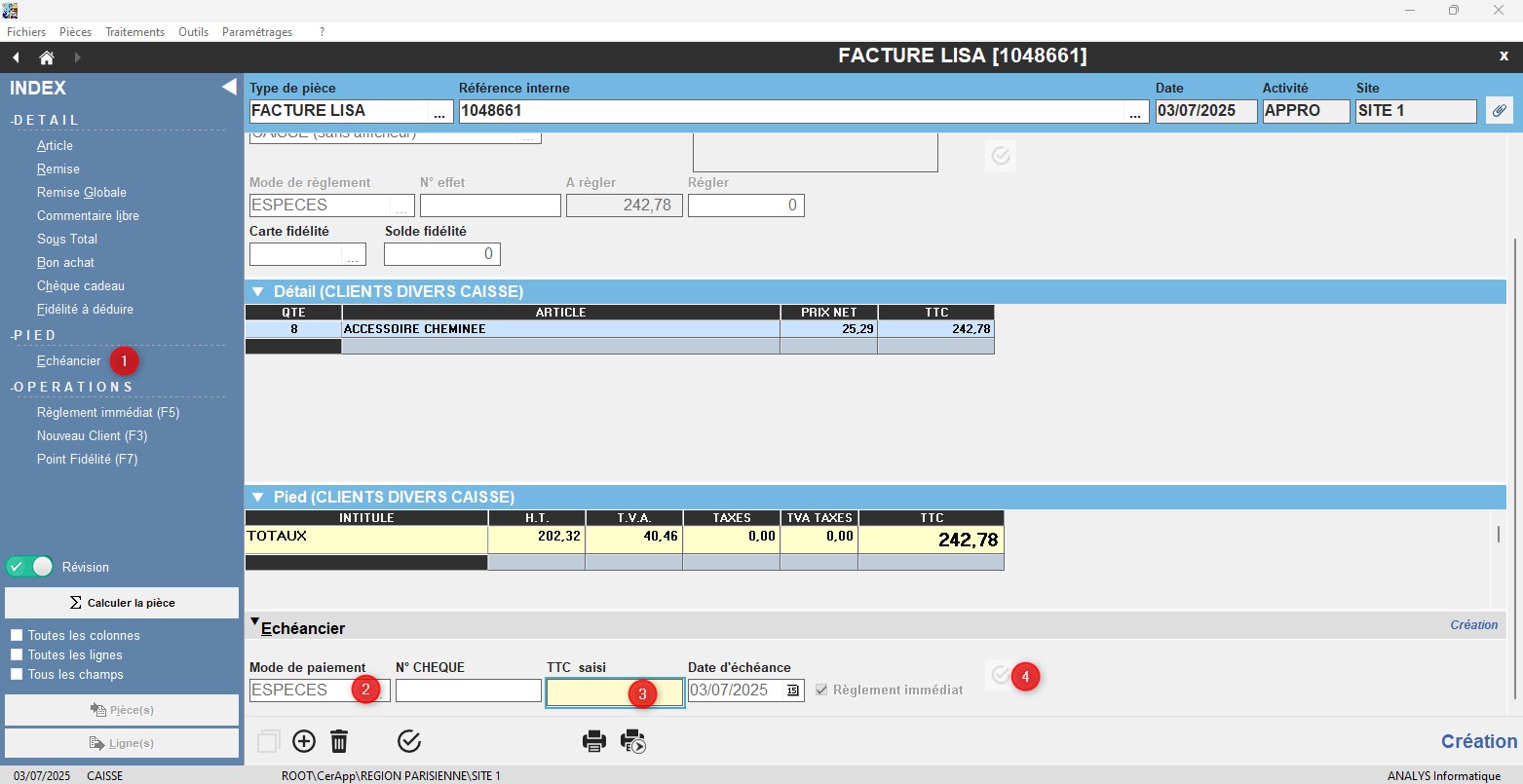This screenshot has height=784, width=1523.
Task: Check the Toutes les lignes checkbox
Action: click(x=17, y=655)
